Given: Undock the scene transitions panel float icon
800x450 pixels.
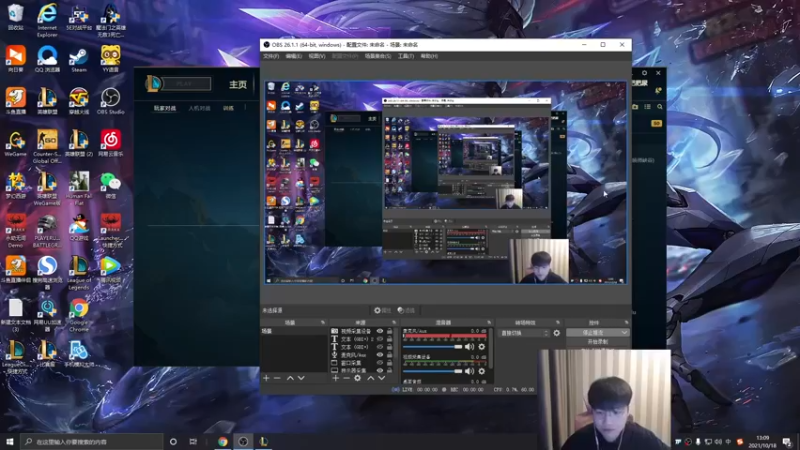Looking at the screenshot, I should tap(558, 322).
